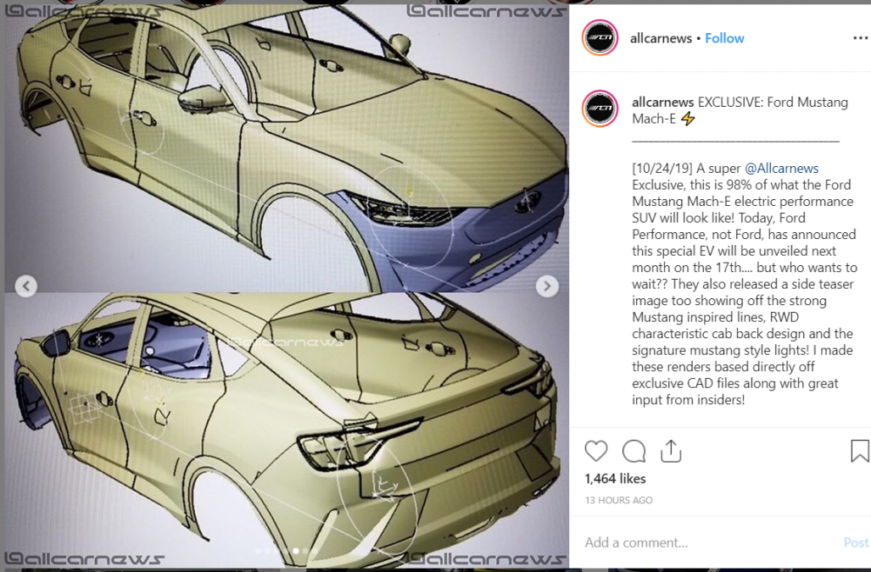This screenshot has height=572, width=871.
Task: Click the bottom rear-view car render
Action: click(287, 430)
